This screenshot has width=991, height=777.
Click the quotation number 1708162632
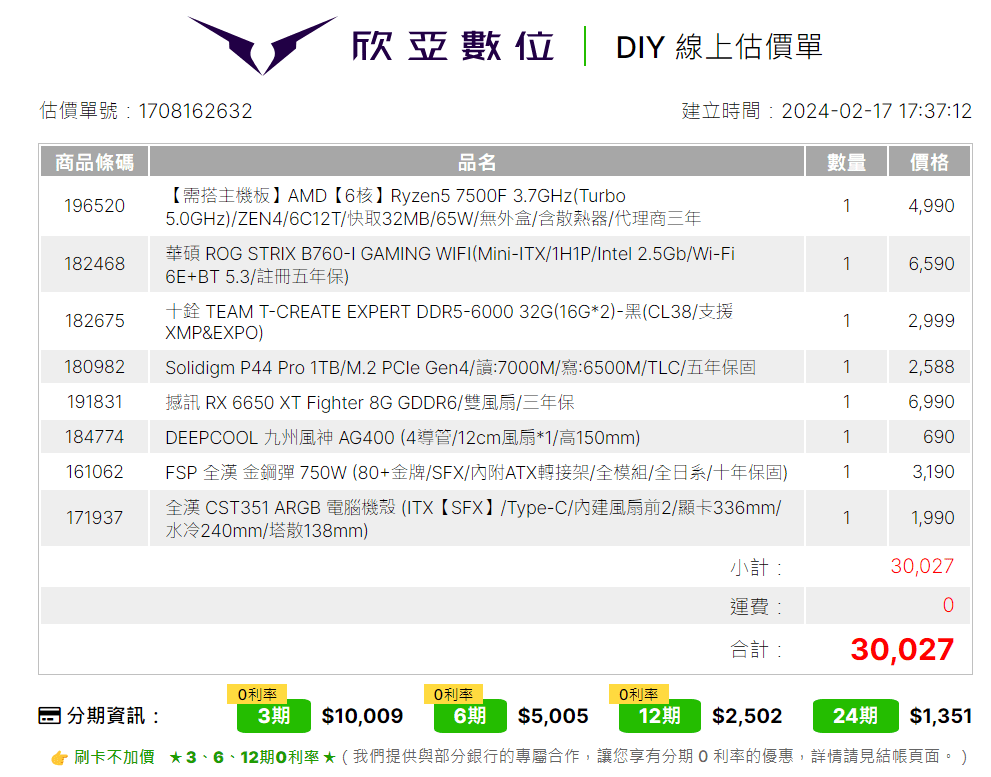(x=193, y=111)
